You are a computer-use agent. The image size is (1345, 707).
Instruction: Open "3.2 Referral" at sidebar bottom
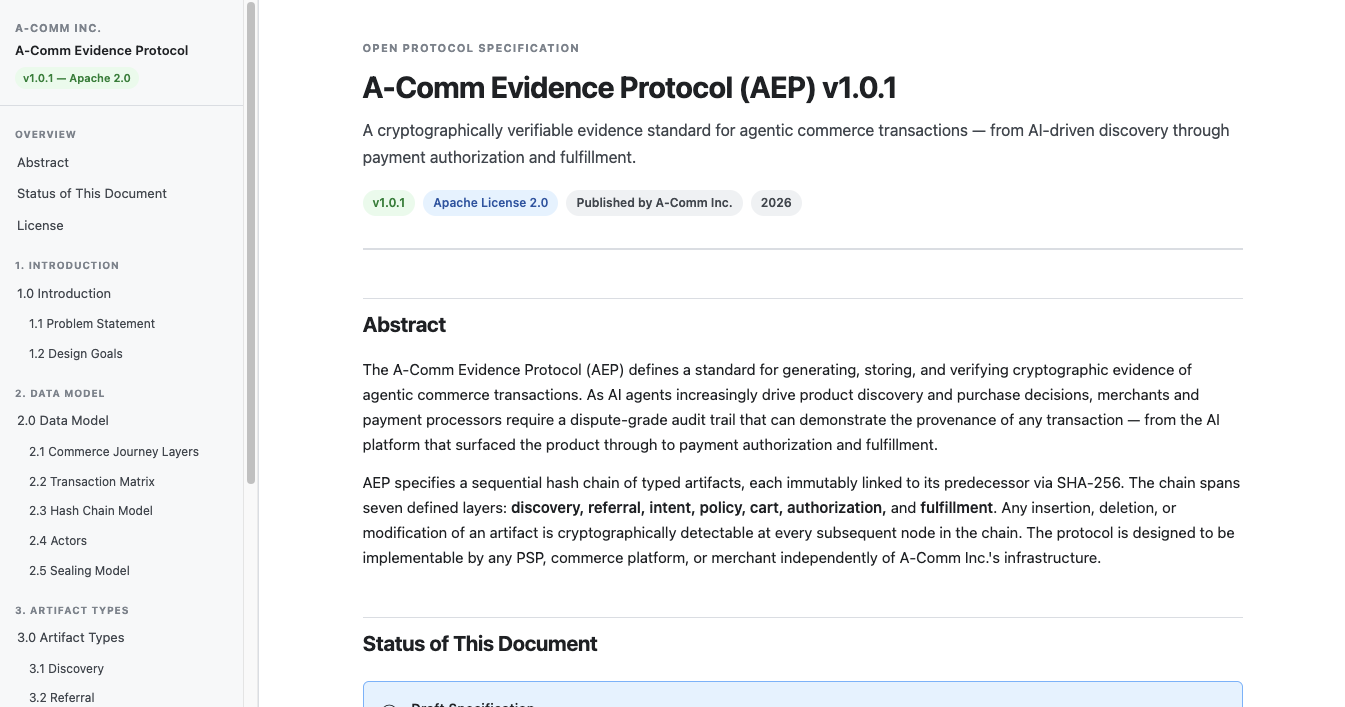point(61,697)
